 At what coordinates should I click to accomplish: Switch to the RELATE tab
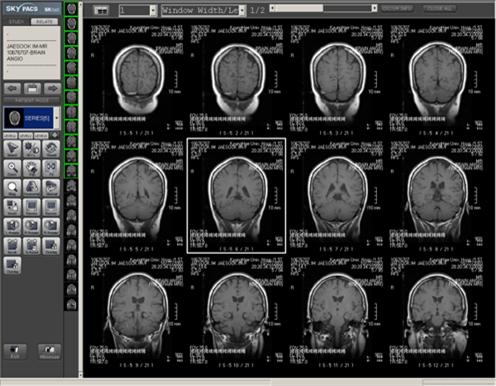[x=44, y=22]
